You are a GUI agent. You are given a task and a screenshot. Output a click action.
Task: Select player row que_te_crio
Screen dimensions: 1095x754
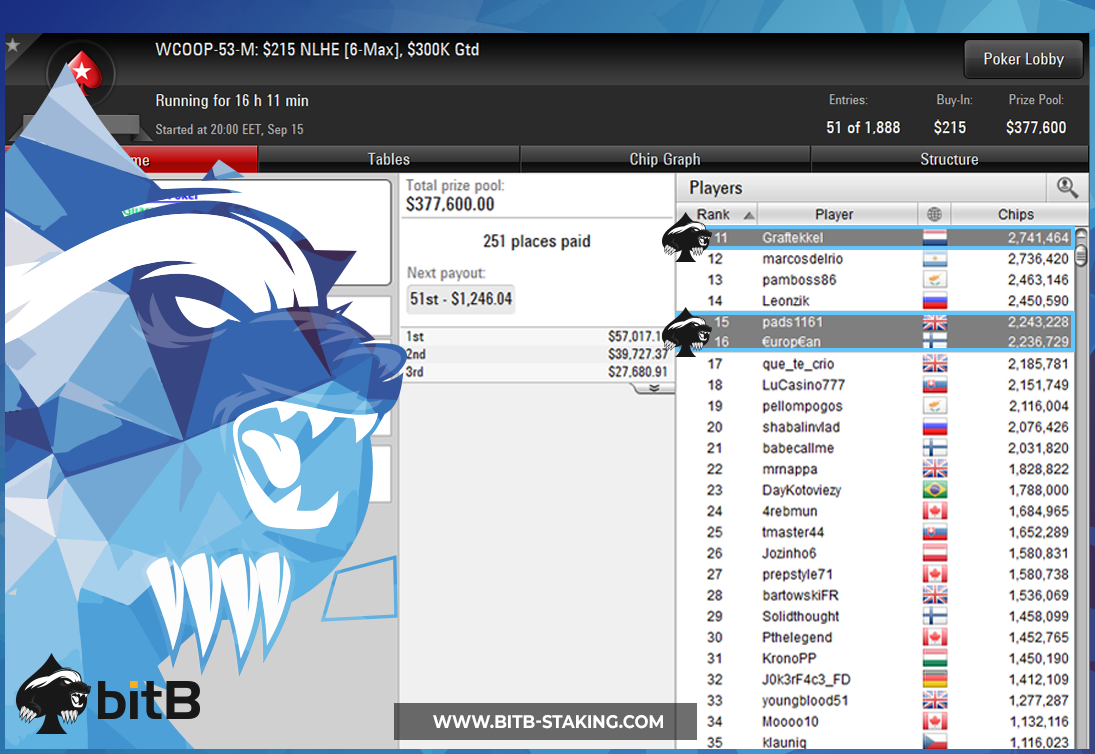[x=876, y=364]
